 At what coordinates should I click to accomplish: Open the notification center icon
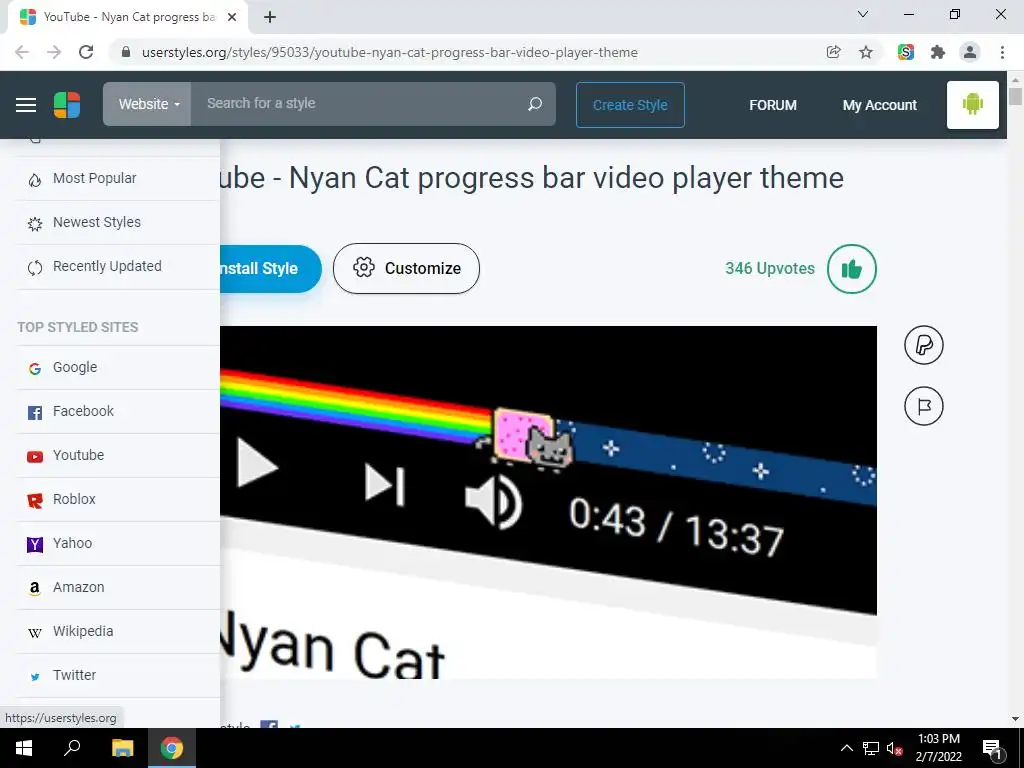tap(992, 749)
